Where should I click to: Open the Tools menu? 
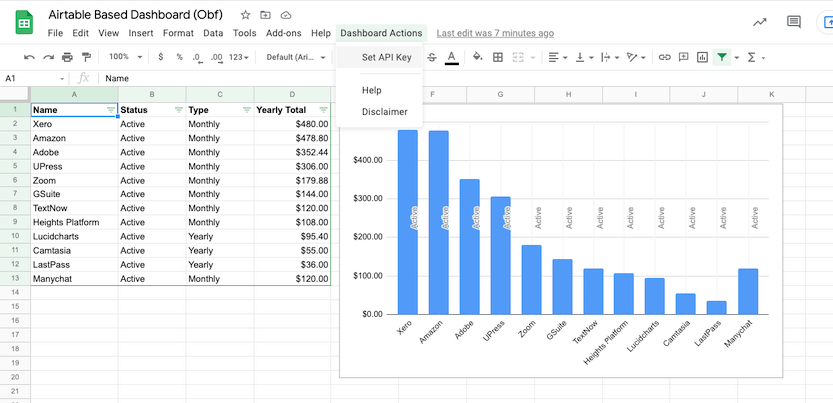coord(244,33)
